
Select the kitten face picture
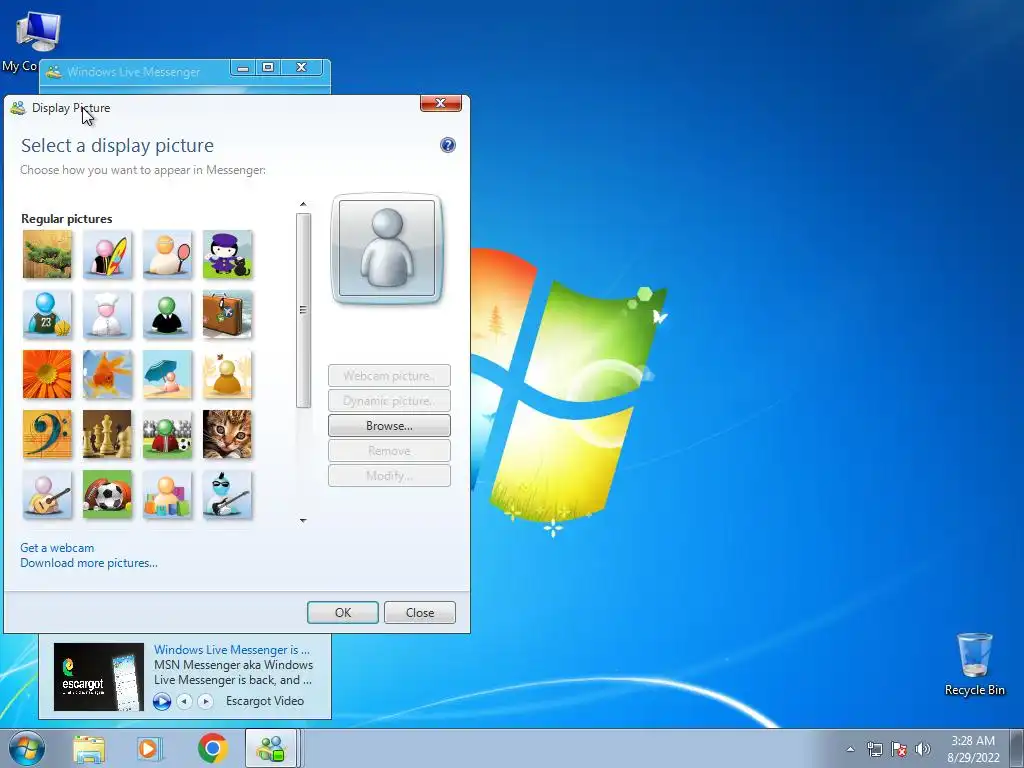[227, 435]
